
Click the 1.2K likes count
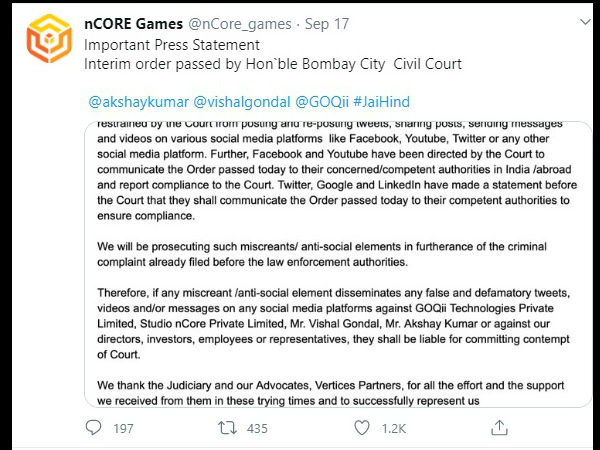pyautogui.click(x=393, y=428)
